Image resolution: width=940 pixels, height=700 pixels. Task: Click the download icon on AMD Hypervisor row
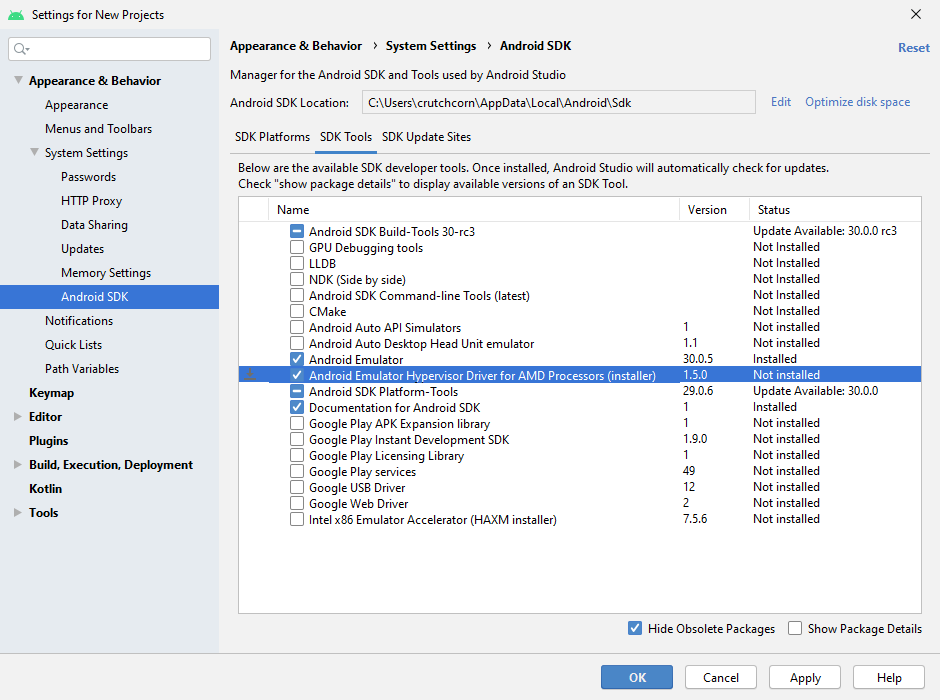[x=251, y=375]
